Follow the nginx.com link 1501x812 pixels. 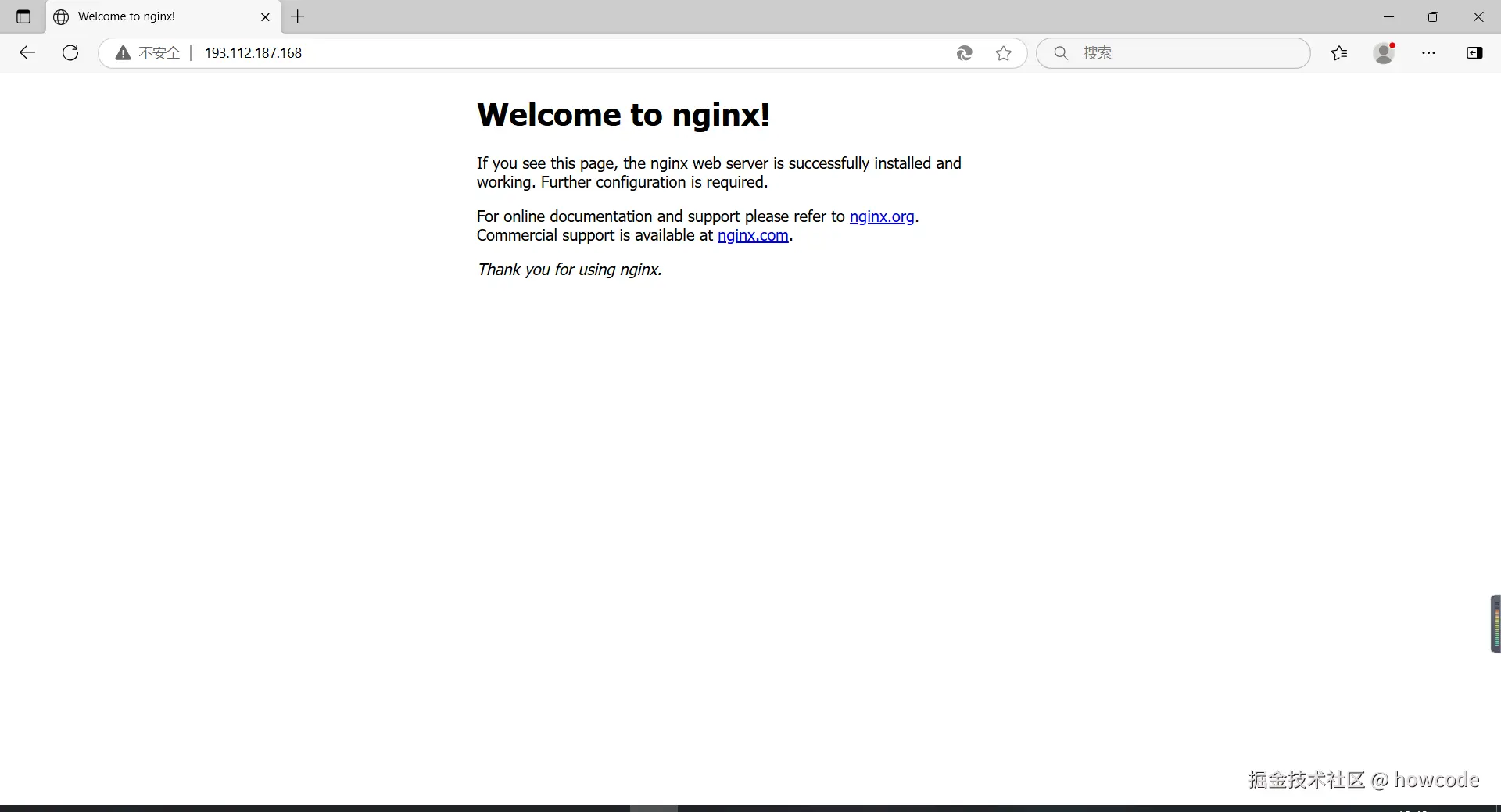click(x=753, y=235)
